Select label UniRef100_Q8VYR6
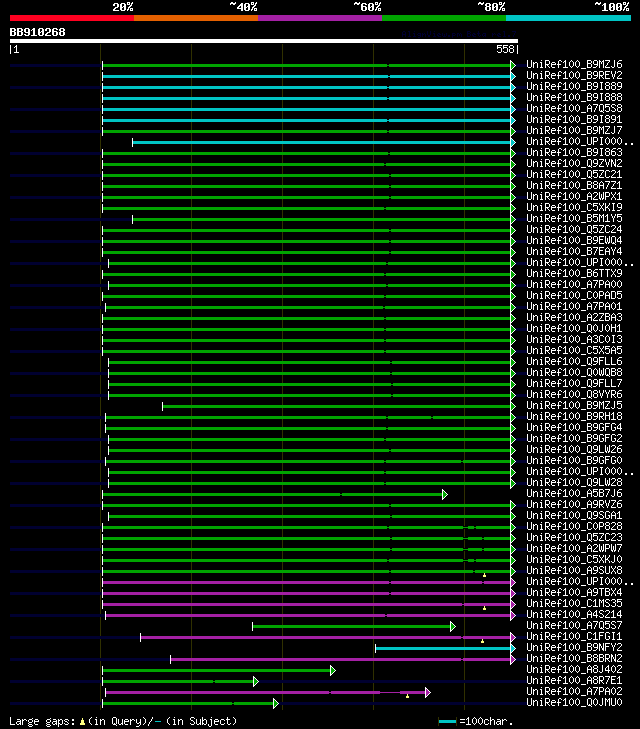The height and width of the screenshot is (729, 640). (x=574, y=395)
